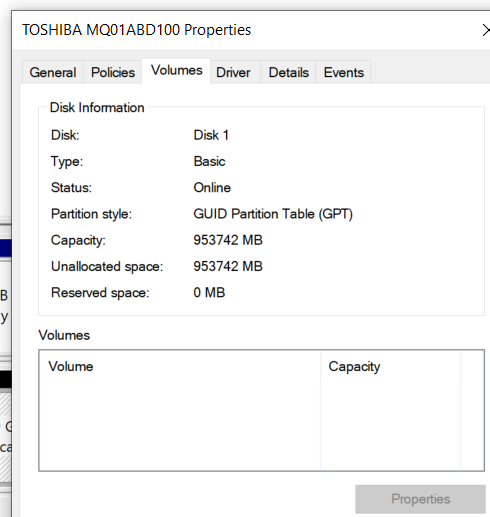Click the Volume column header

180,366
